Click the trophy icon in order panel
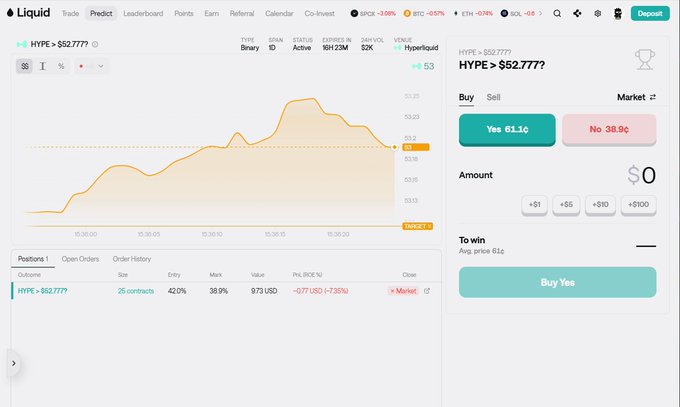 (x=644, y=60)
